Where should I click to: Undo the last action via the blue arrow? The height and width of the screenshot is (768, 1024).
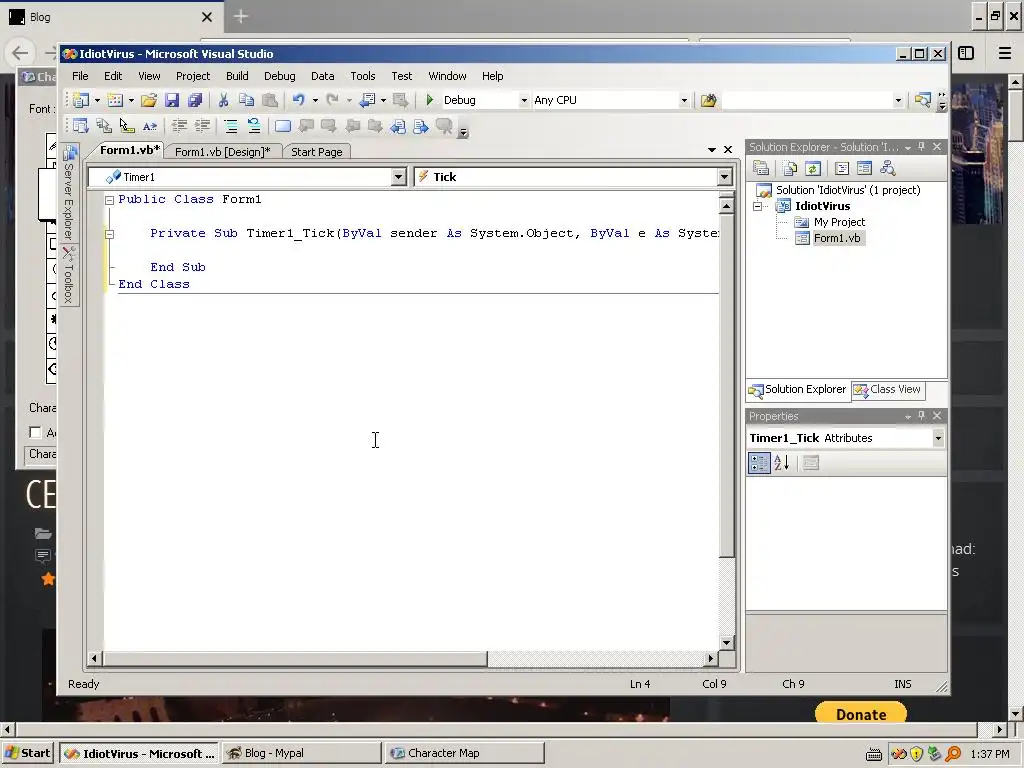click(x=298, y=100)
